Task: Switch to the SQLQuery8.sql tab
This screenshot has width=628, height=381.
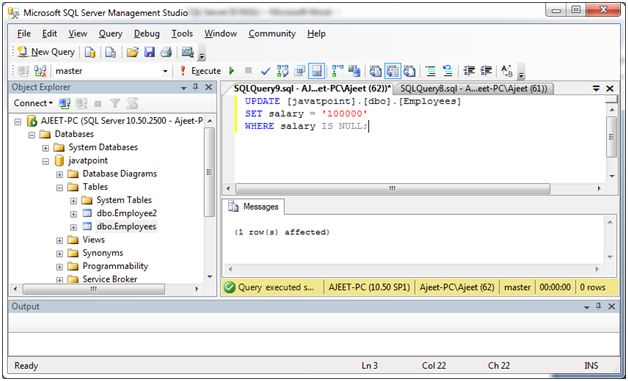Action: (x=473, y=88)
